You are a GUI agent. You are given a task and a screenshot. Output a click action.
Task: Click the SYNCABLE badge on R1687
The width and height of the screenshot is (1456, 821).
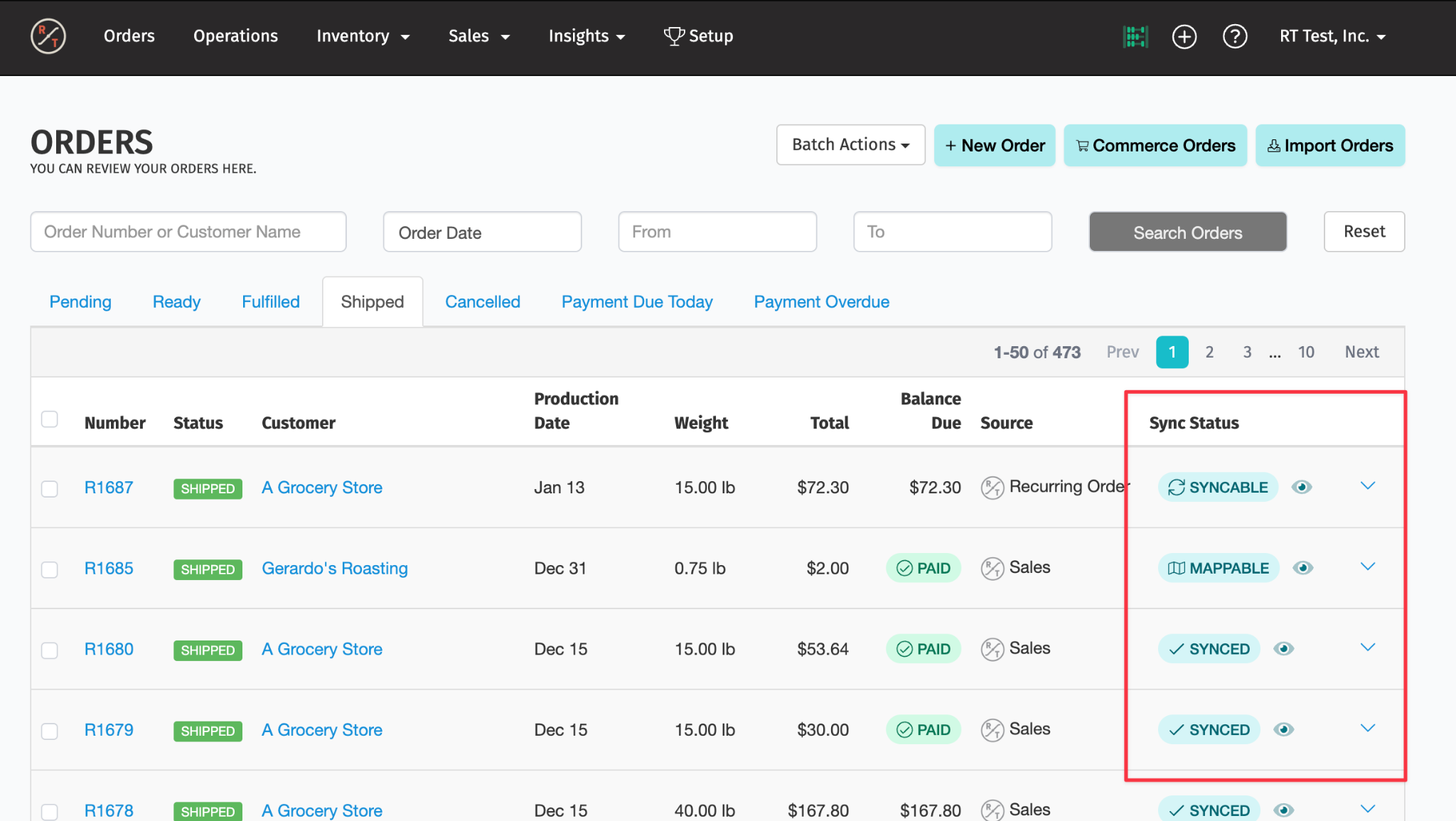(1218, 488)
